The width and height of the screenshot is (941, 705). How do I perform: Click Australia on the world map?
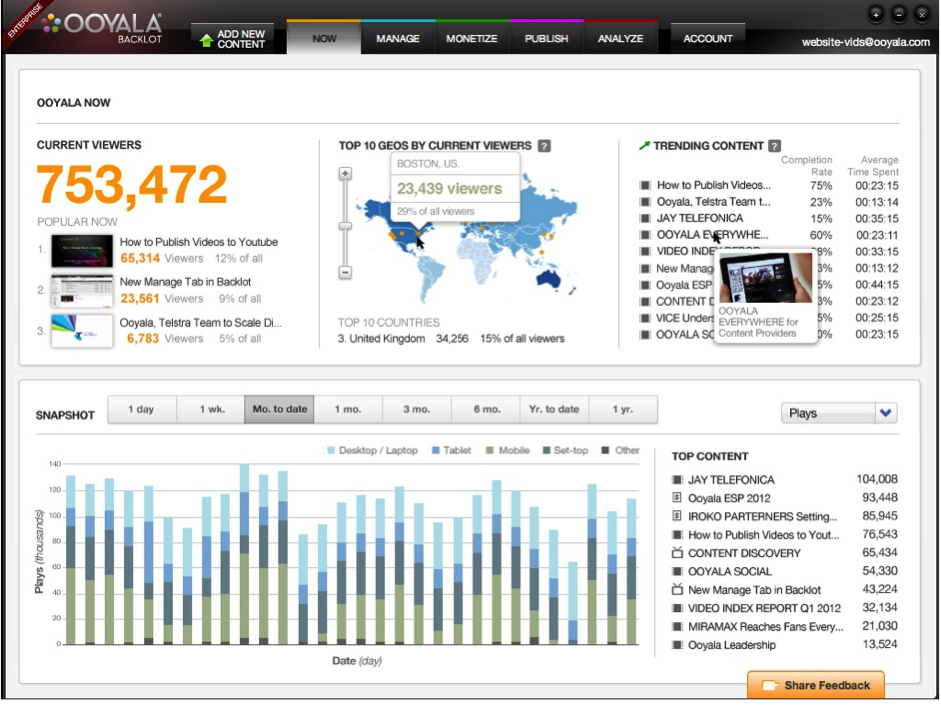549,278
